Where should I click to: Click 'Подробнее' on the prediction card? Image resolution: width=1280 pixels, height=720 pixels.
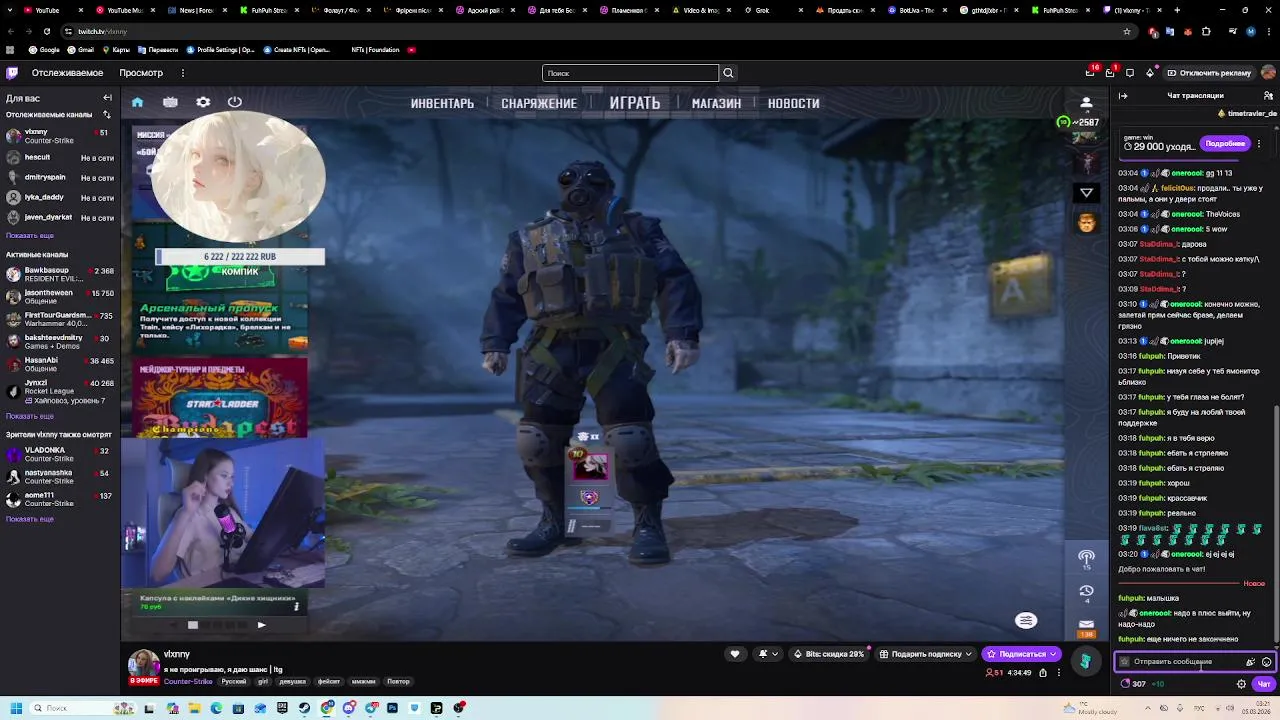[x=1225, y=144]
